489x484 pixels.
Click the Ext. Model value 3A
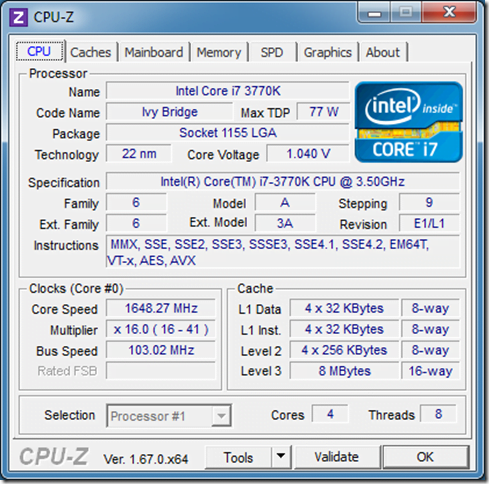tap(285, 223)
